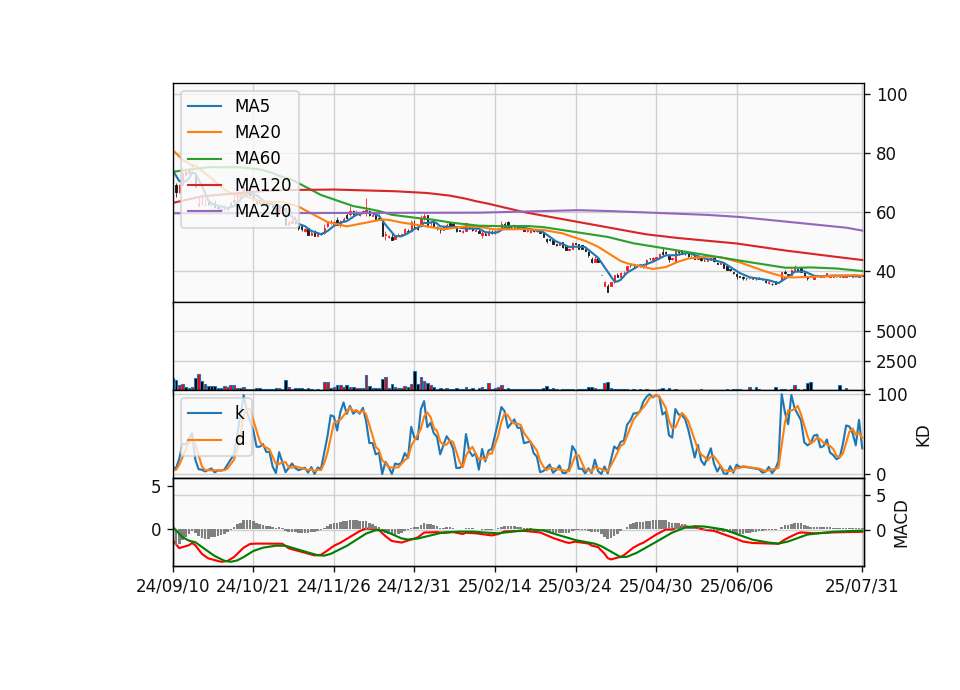The image size is (960, 690).
Task: Click the MA240 legend label
Action: click(x=263, y=211)
